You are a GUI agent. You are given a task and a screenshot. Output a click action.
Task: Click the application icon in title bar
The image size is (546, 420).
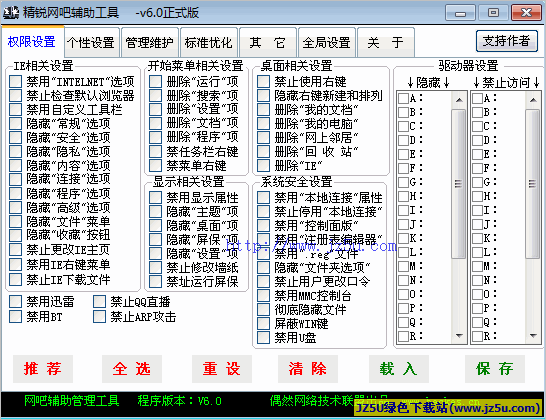11,13
